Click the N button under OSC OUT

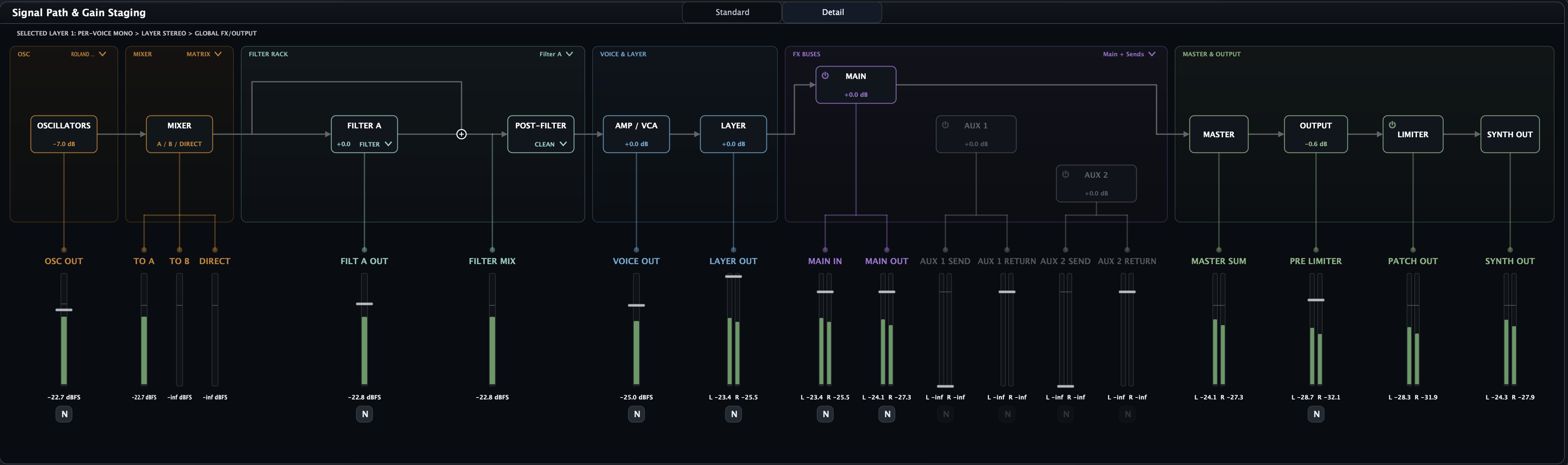click(x=64, y=414)
